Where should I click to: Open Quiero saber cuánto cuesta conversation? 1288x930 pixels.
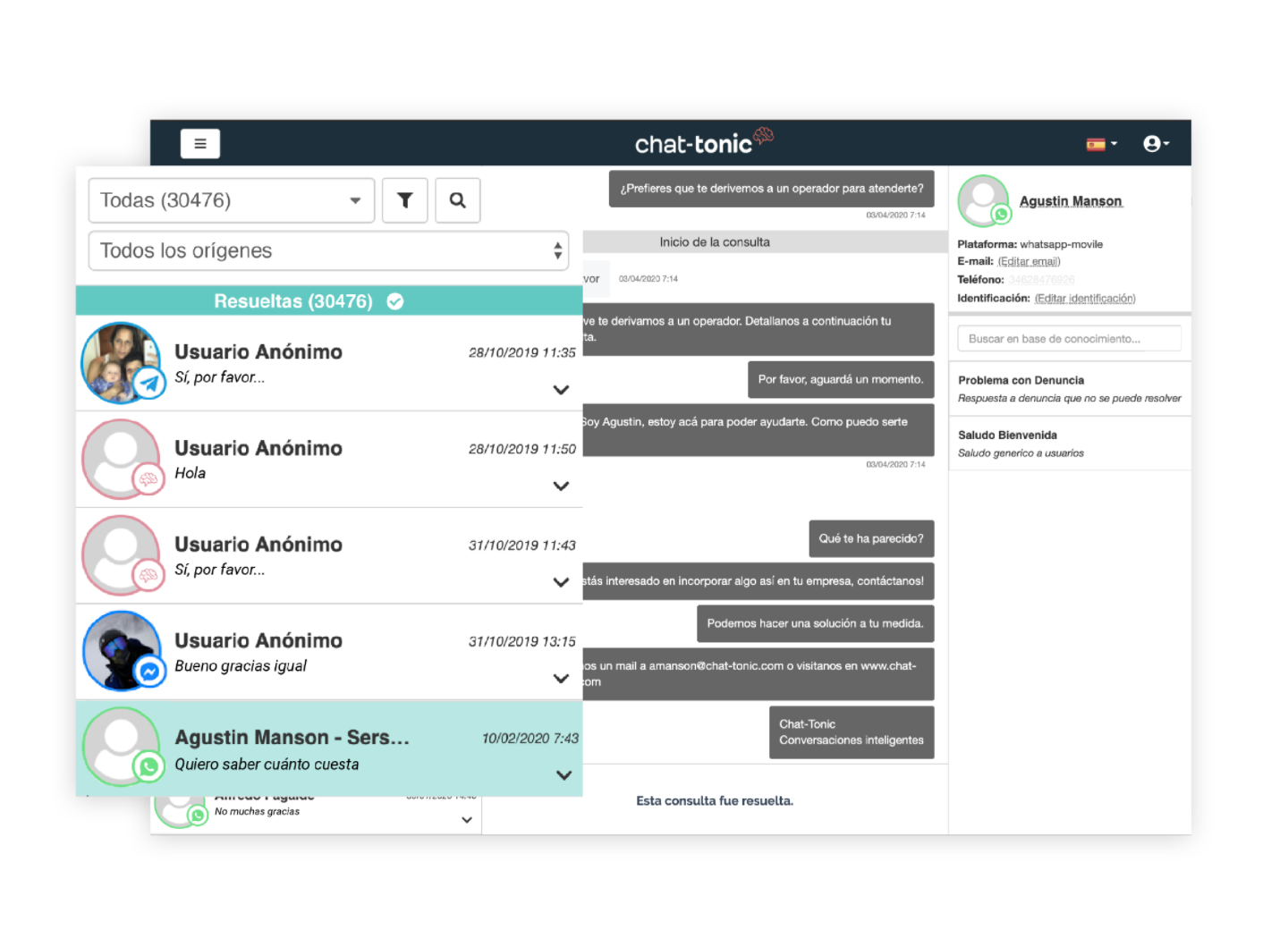(x=329, y=748)
